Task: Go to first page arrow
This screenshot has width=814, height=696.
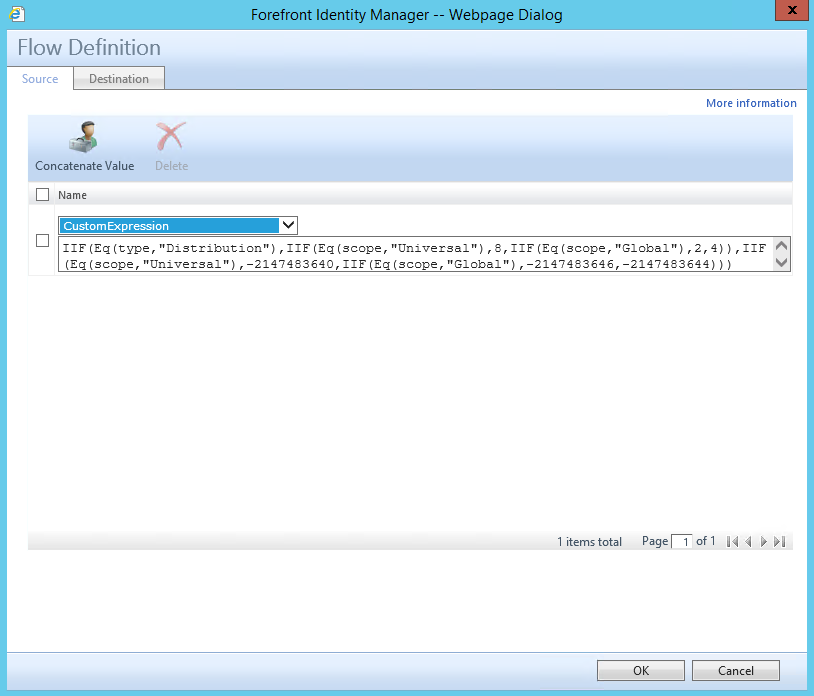Action: (x=732, y=541)
